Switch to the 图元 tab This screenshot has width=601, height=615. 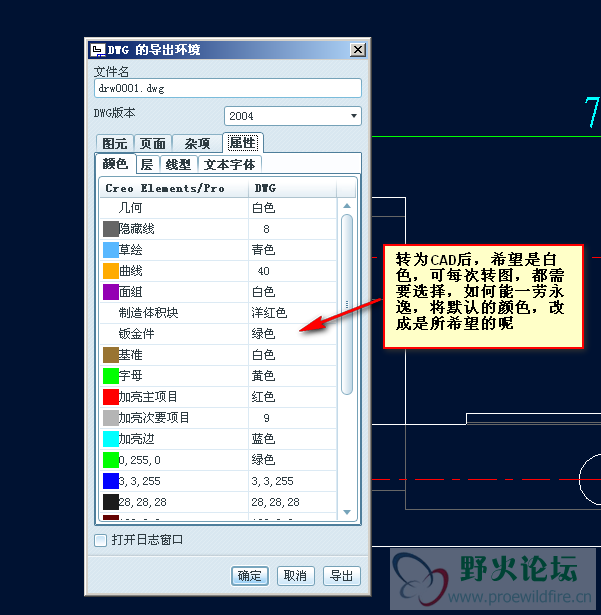click(x=115, y=144)
